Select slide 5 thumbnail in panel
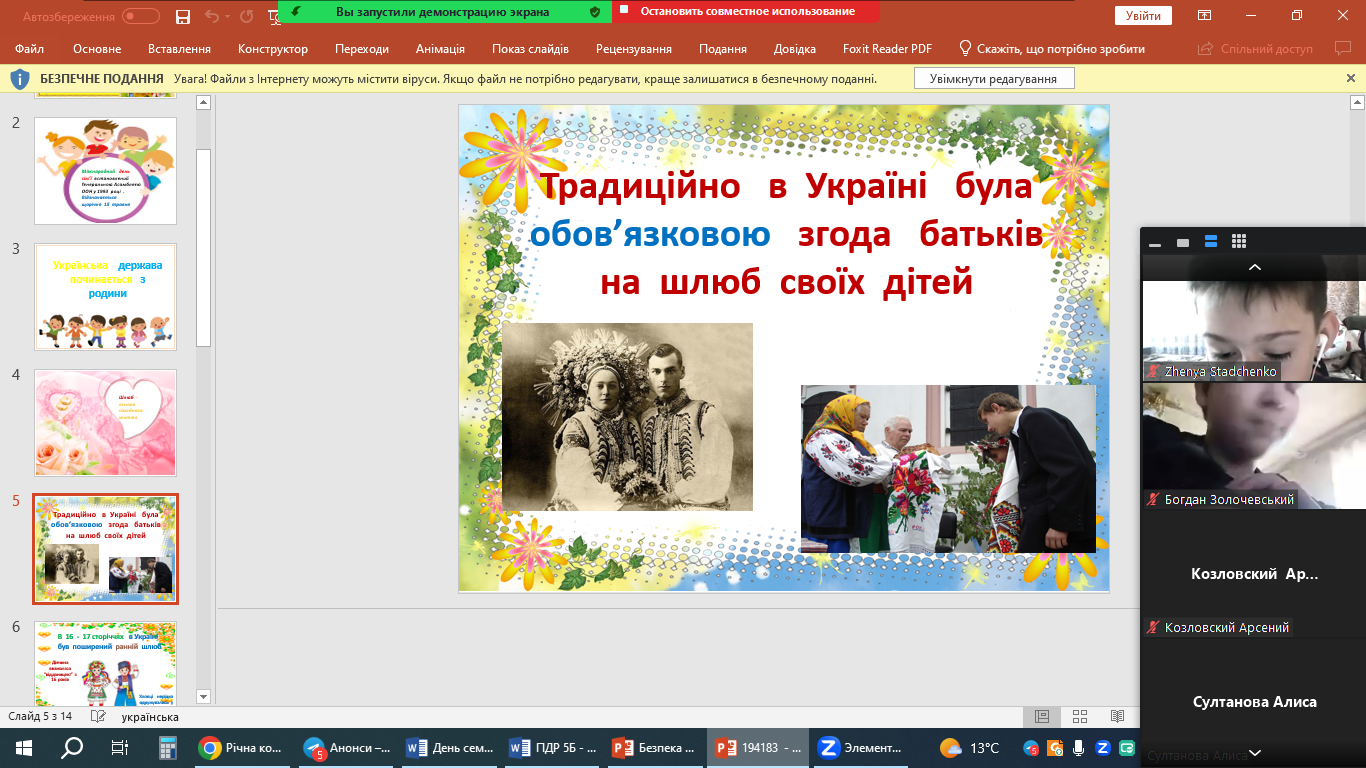This screenshot has width=1366, height=768. click(105, 549)
